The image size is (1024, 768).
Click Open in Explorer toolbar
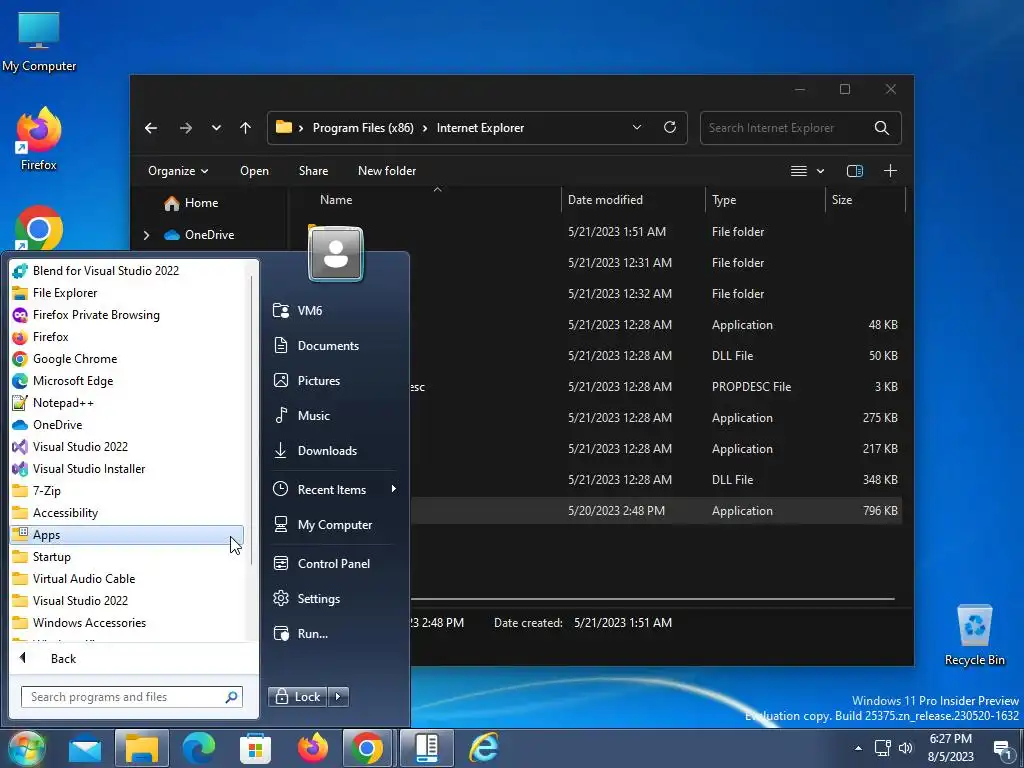[x=254, y=171]
